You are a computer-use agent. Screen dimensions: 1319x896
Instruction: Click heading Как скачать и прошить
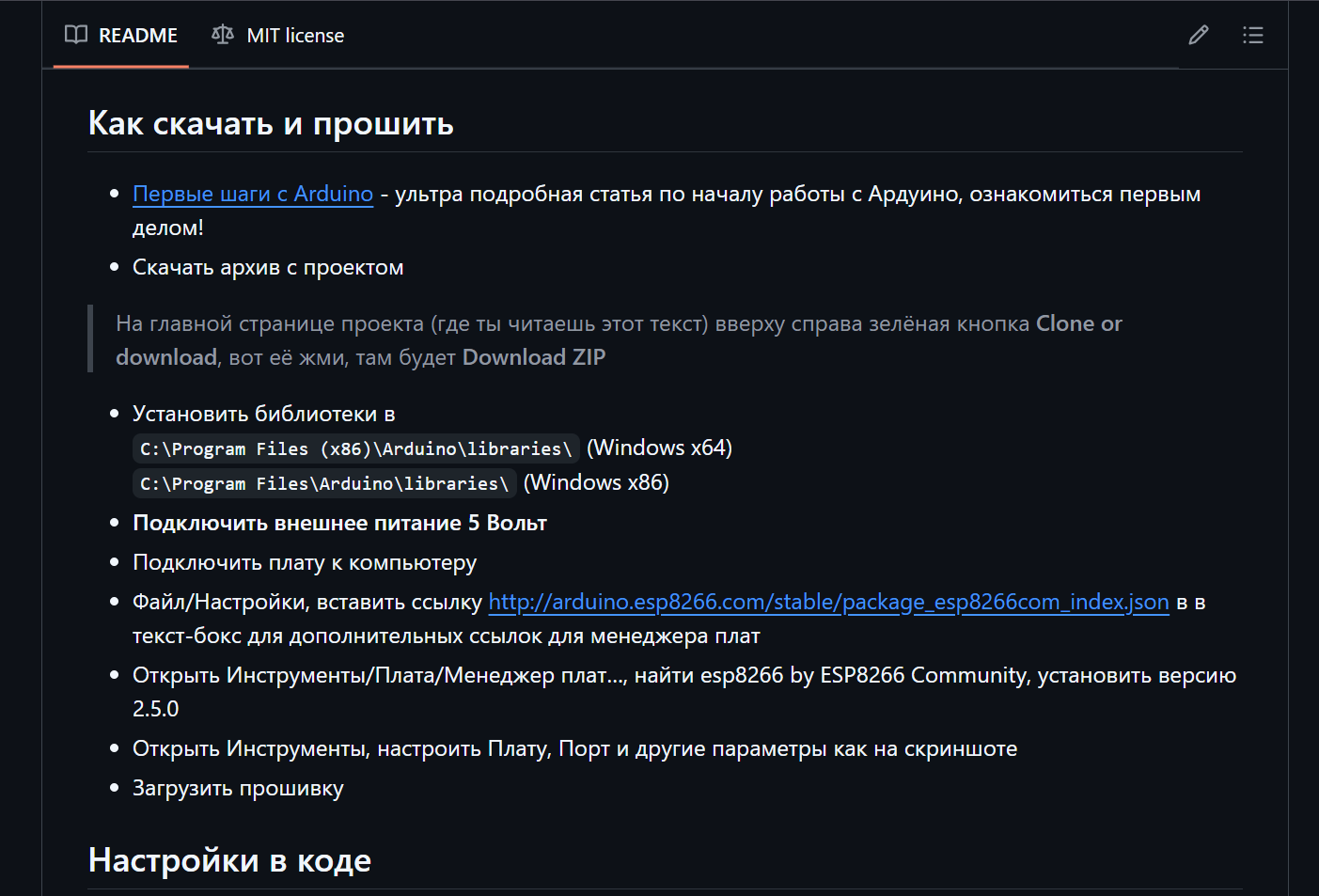click(x=271, y=123)
